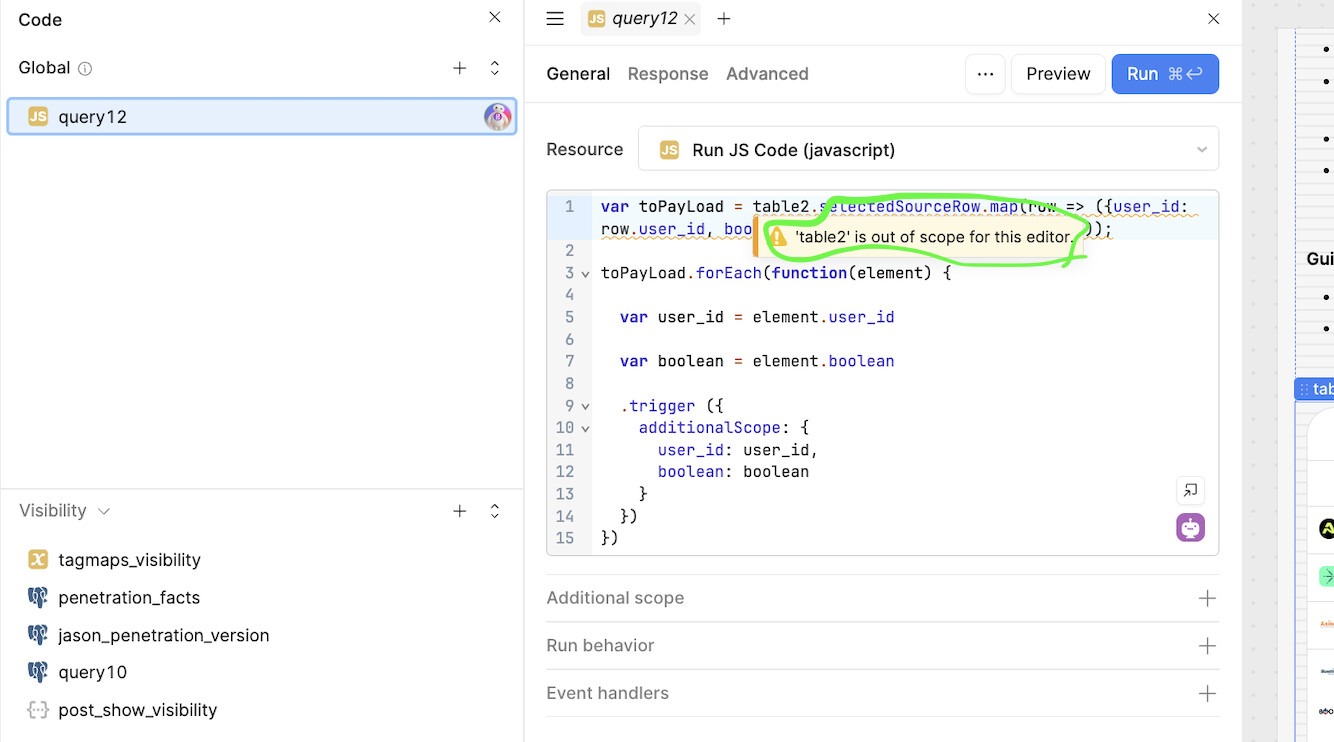Image resolution: width=1334 pixels, height=742 pixels.
Task: Click the variable icon beside post_show_visibility
Action: click(x=38, y=710)
